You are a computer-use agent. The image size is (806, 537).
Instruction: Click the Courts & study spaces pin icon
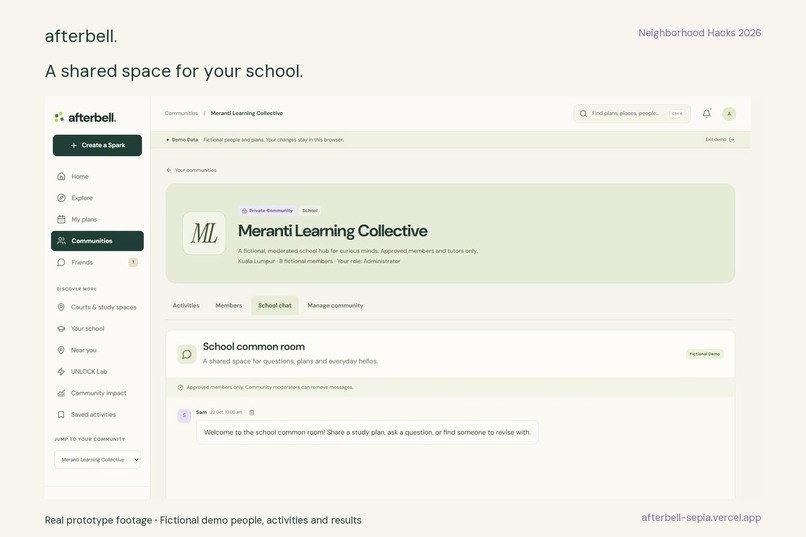(61, 307)
